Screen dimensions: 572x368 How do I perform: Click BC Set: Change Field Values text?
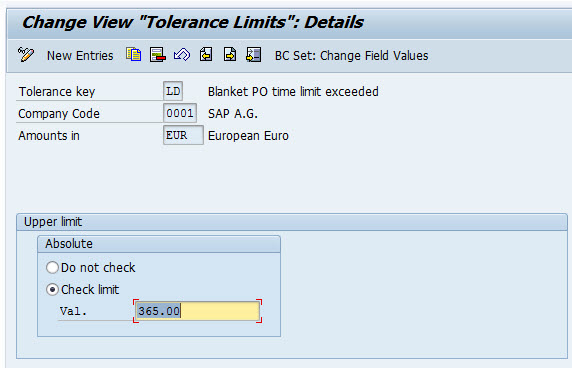point(351,56)
